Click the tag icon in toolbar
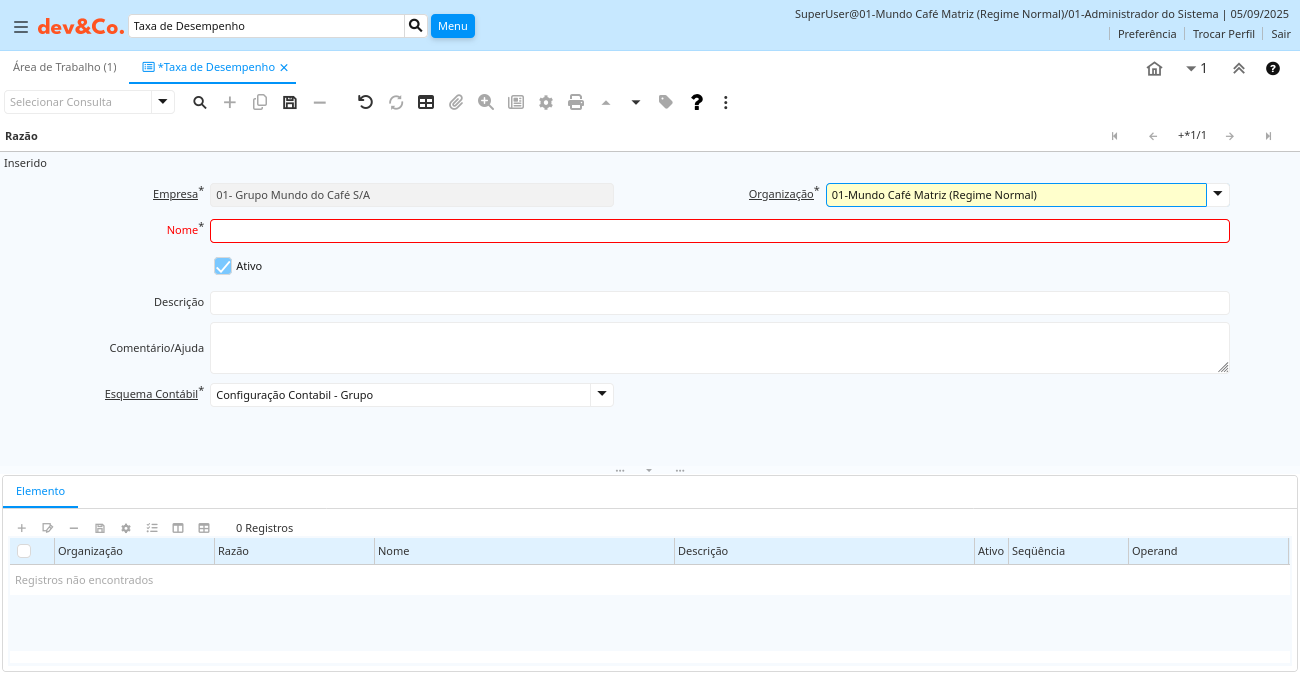The height and width of the screenshot is (674, 1300). tap(666, 102)
